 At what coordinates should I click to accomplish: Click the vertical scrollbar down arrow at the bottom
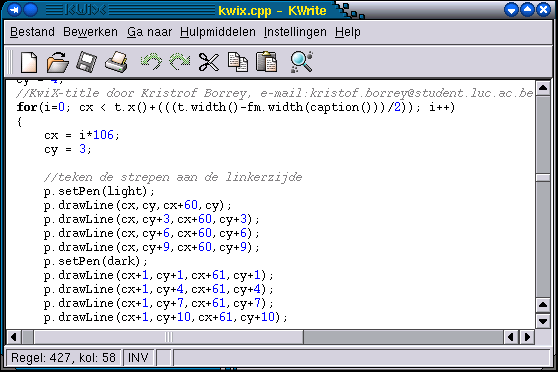point(543,321)
